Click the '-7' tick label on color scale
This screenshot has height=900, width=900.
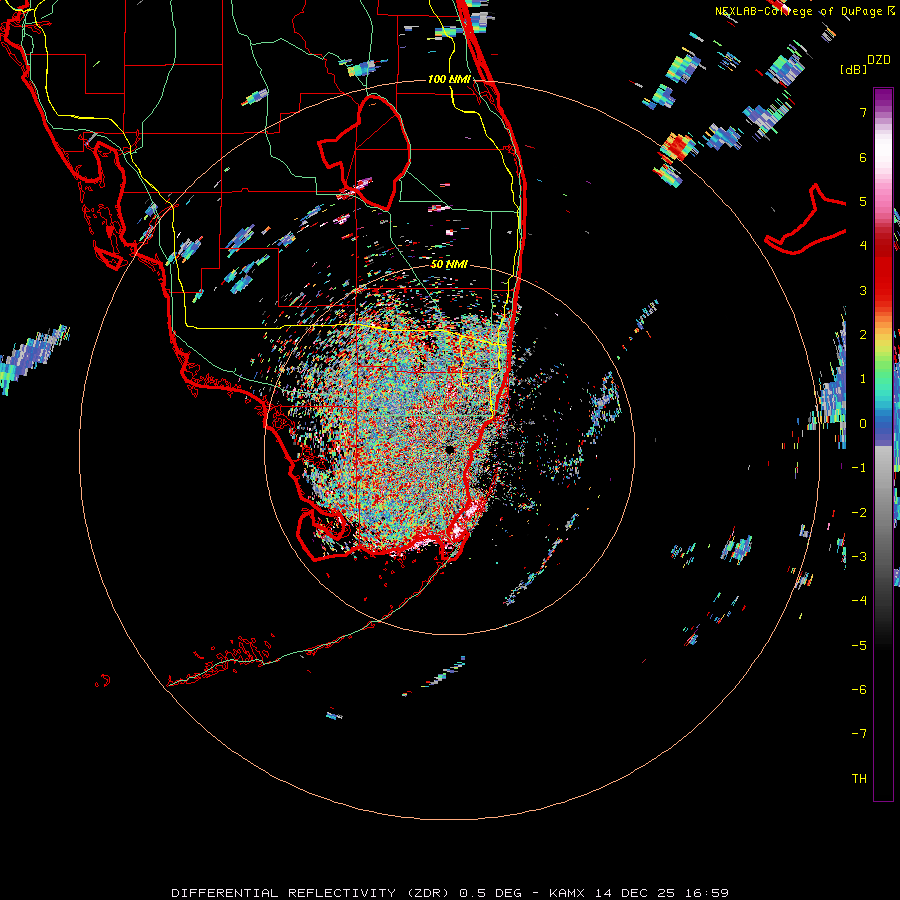point(859,734)
